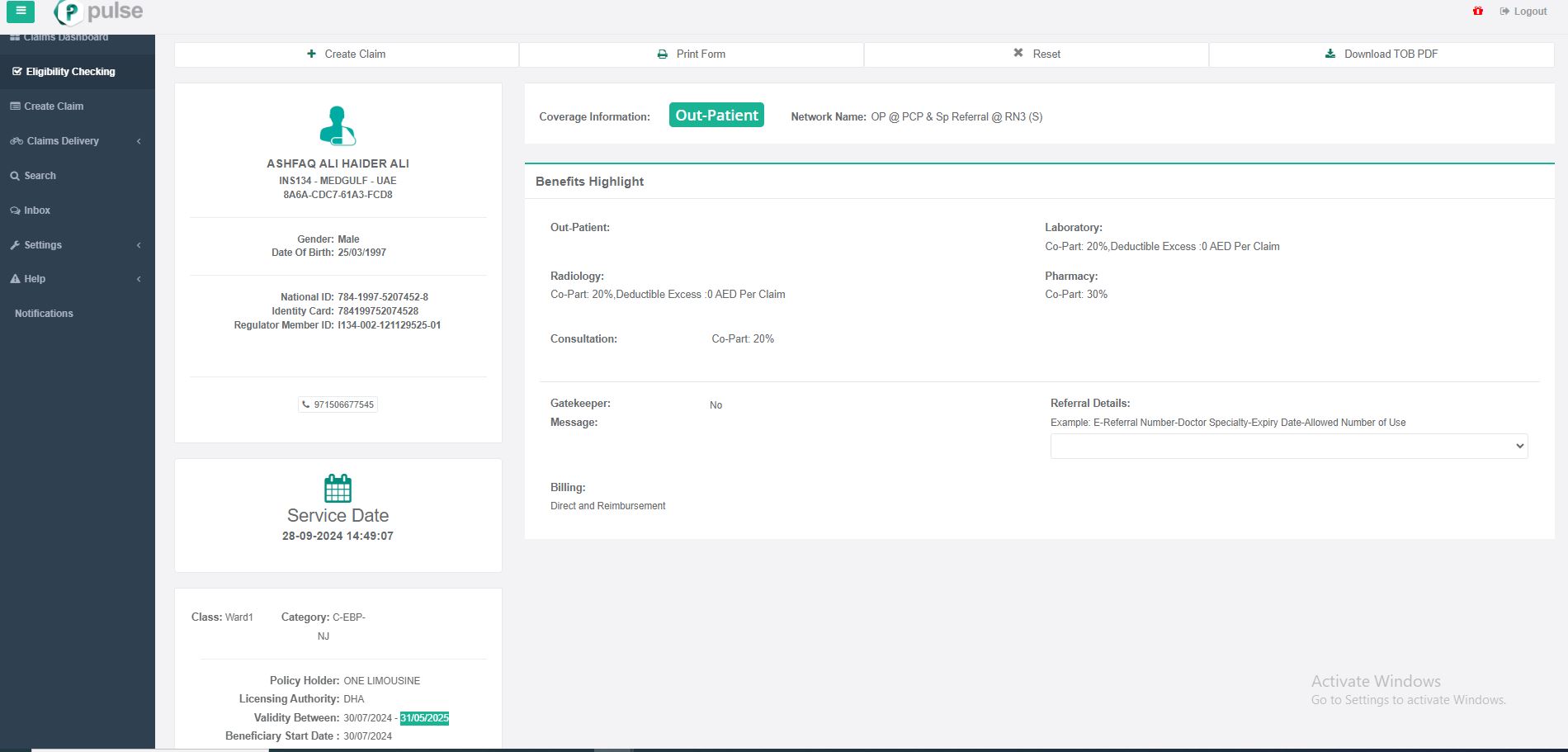Image resolution: width=1568 pixels, height=752 pixels.
Task: Click the Logout link
Action: tap(1523, 12)
